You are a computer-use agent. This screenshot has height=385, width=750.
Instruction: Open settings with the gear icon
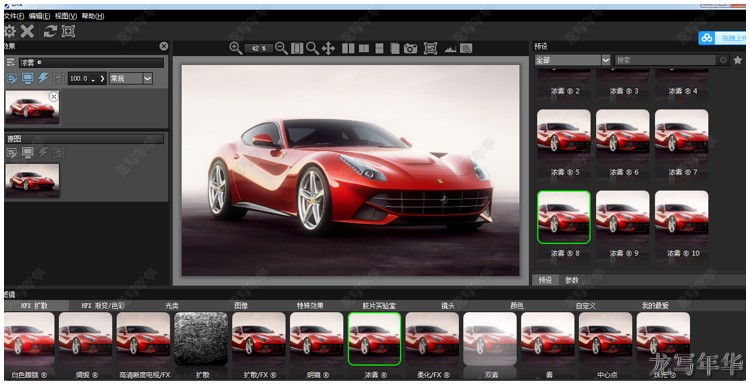tap(10, 31)
